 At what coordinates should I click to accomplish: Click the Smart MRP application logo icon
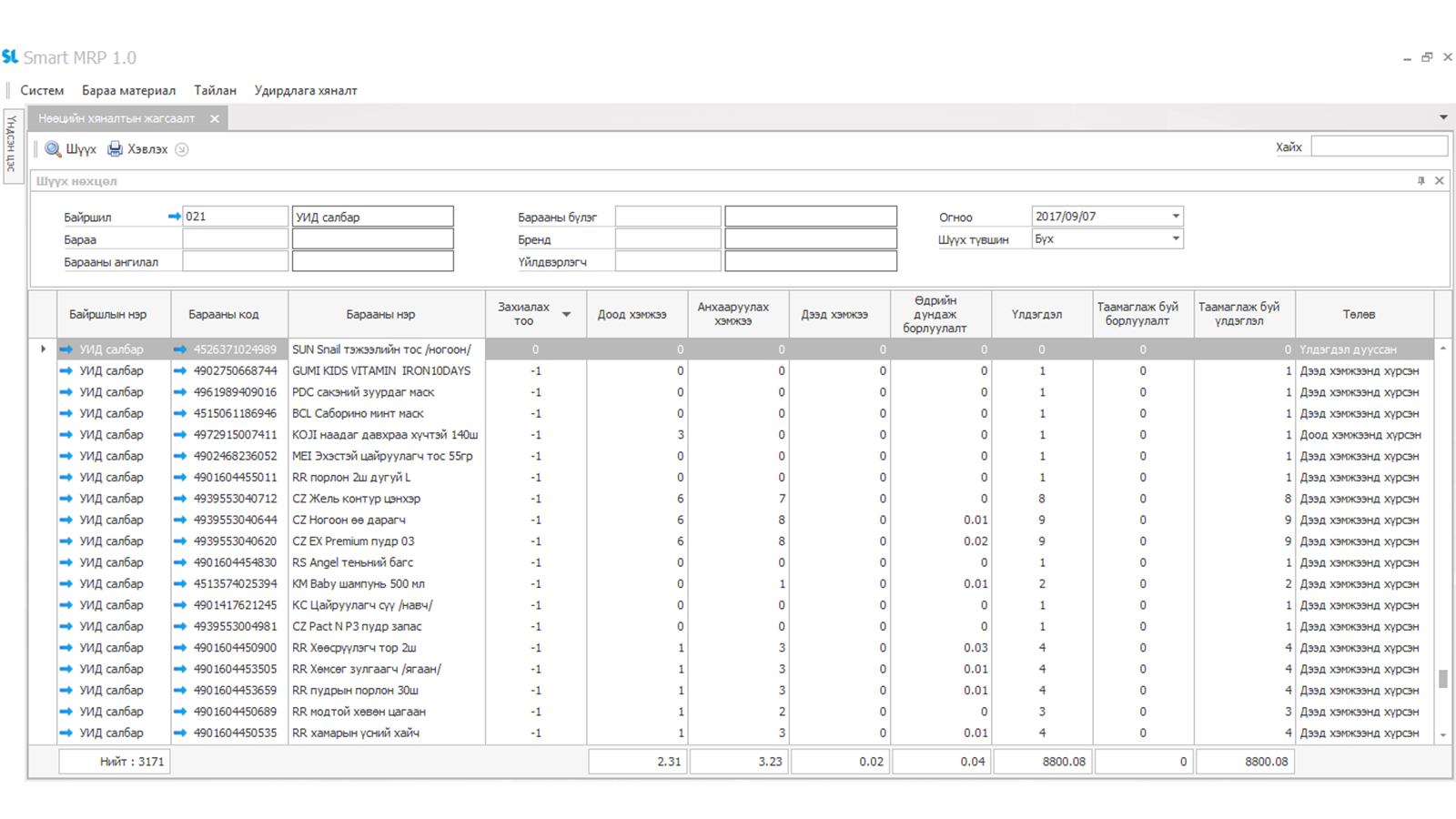point(10,56)
